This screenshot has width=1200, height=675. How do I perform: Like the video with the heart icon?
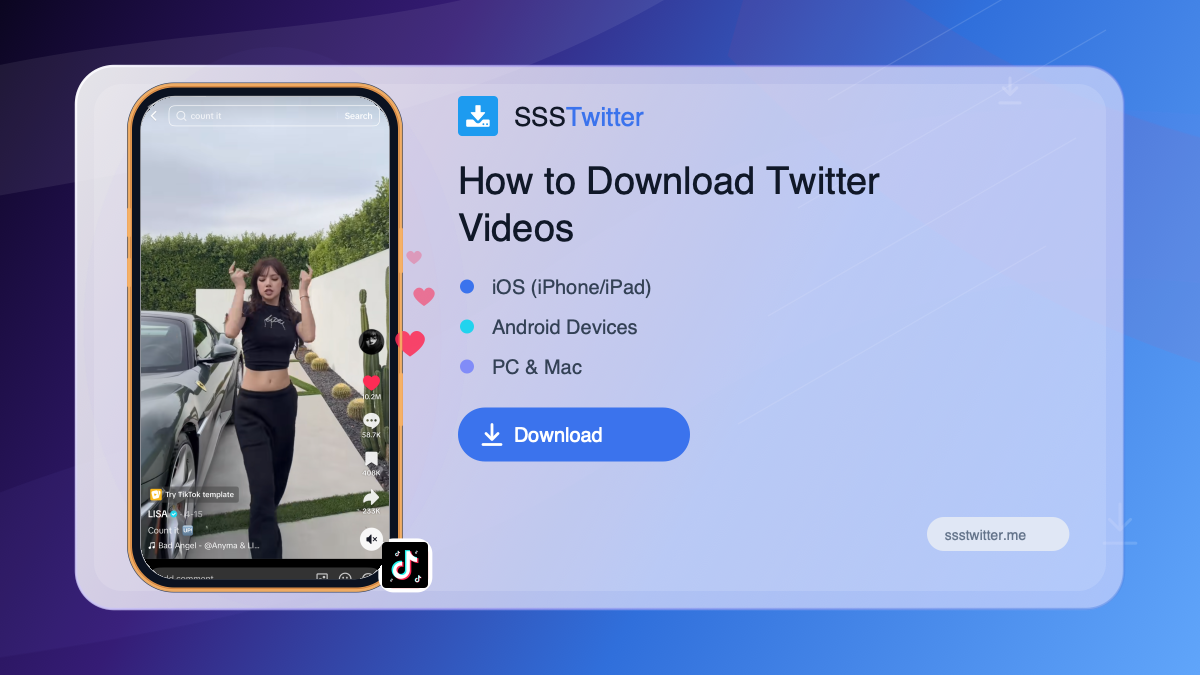[371, 382]
